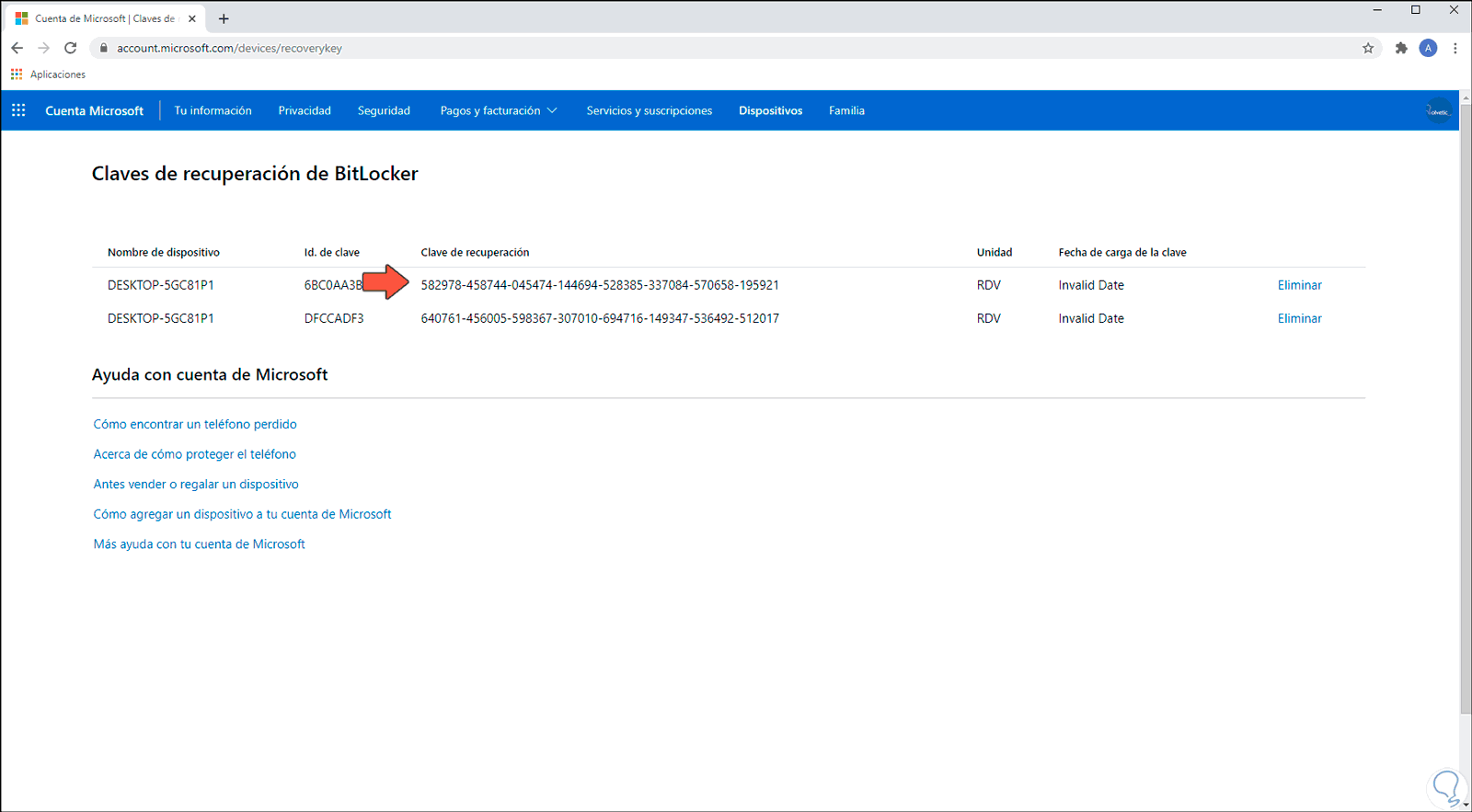Click RDV unit in the DFCCADF3 row
The image size is (1472, 812).
(x=989, y=318)
